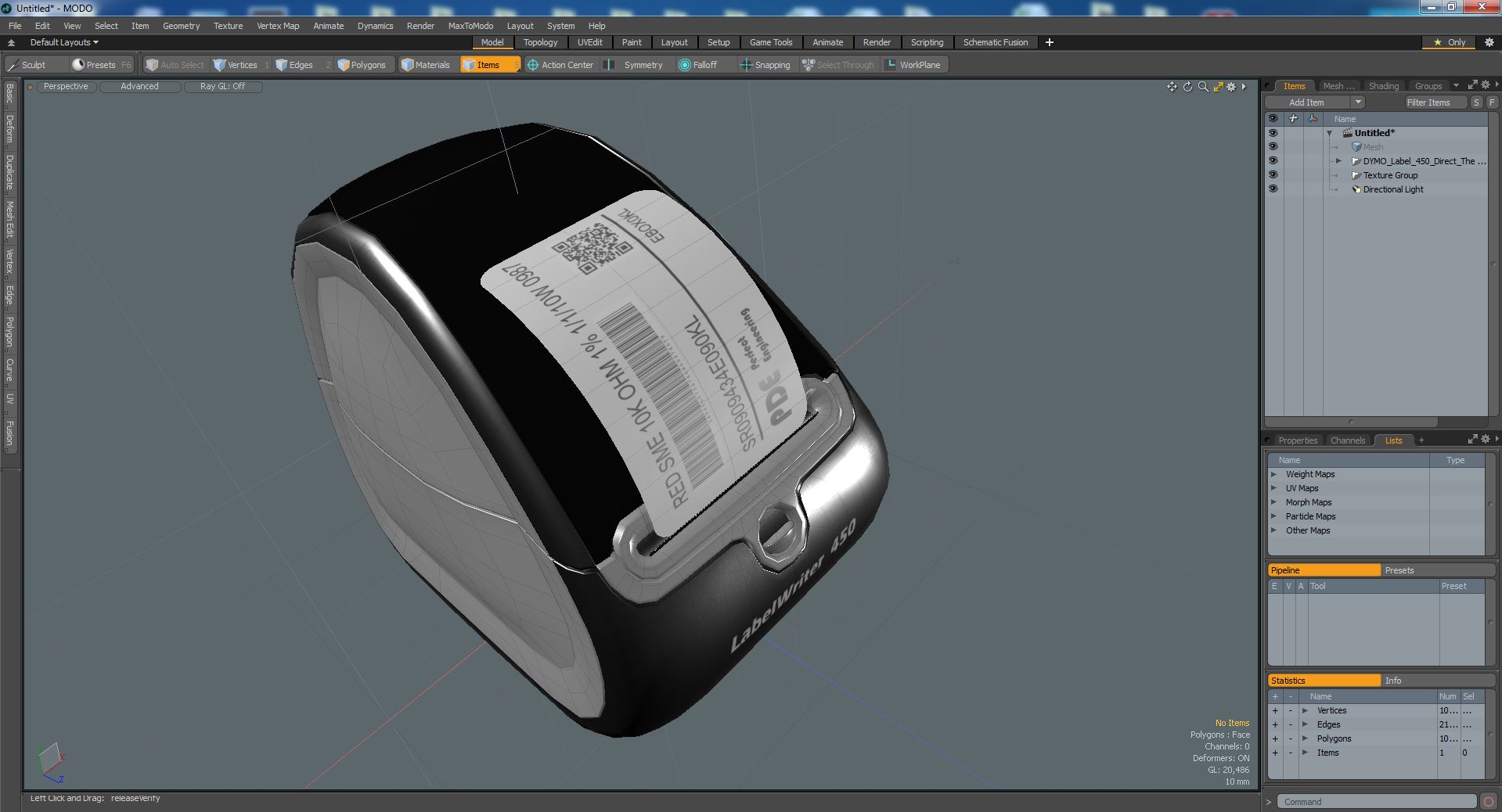
Task: Toggle the Only star button
Action: 1449,42
